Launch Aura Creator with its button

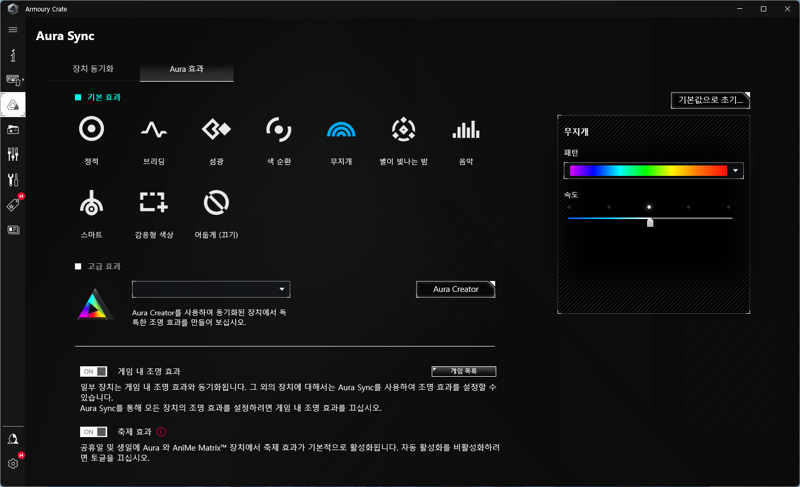click(x=456, y=289)
